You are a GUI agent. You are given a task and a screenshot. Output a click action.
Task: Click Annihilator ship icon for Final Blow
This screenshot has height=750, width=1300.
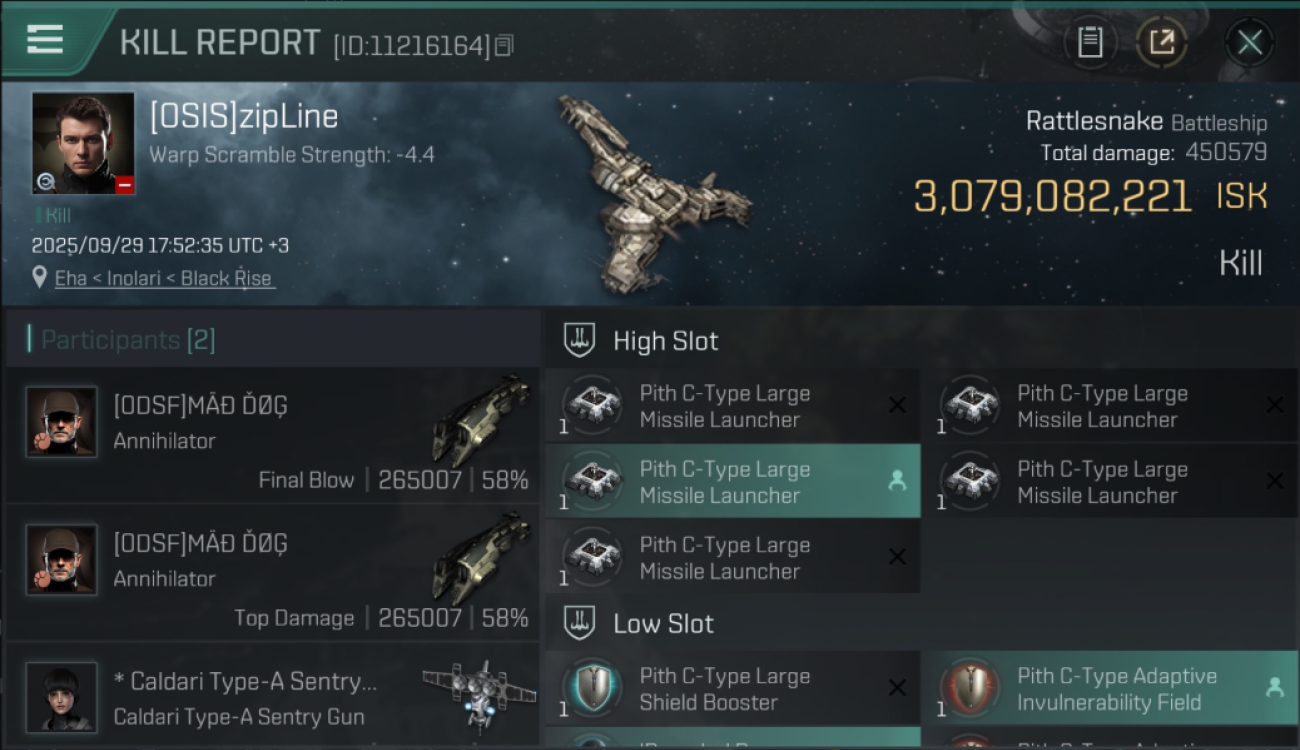point(481,420)
